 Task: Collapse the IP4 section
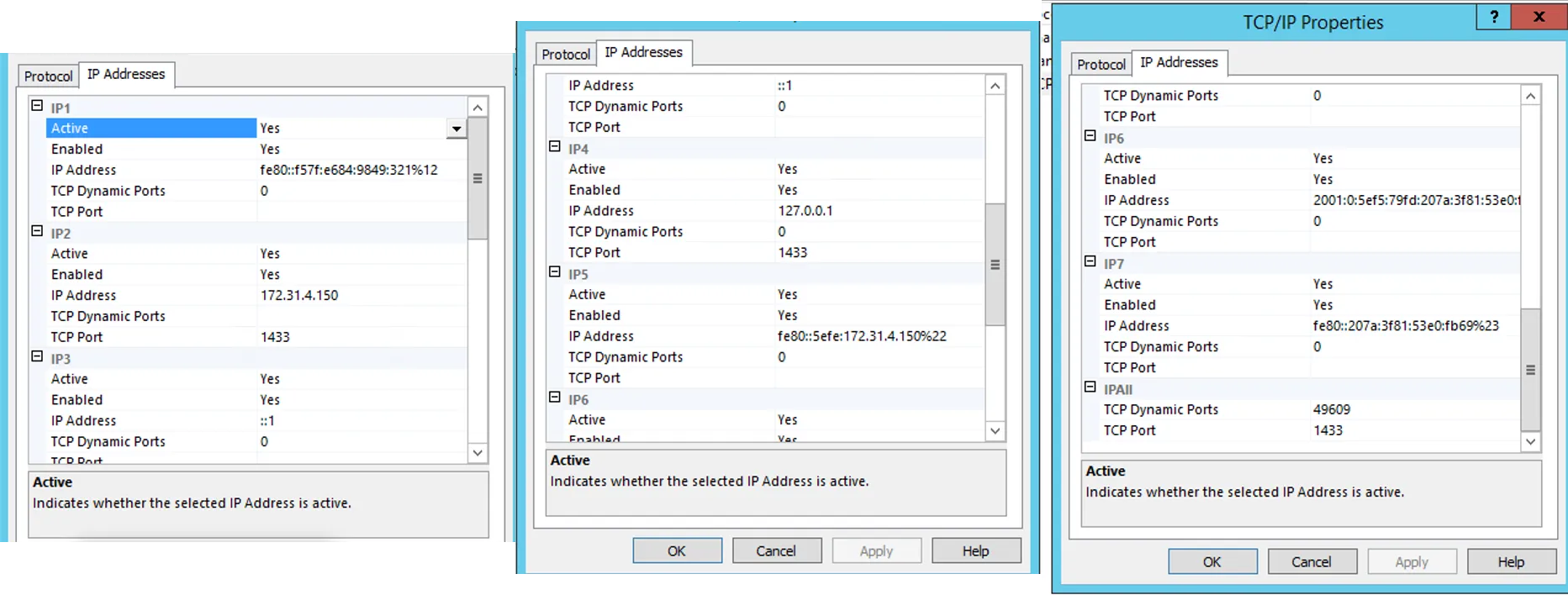pos(555,146)
